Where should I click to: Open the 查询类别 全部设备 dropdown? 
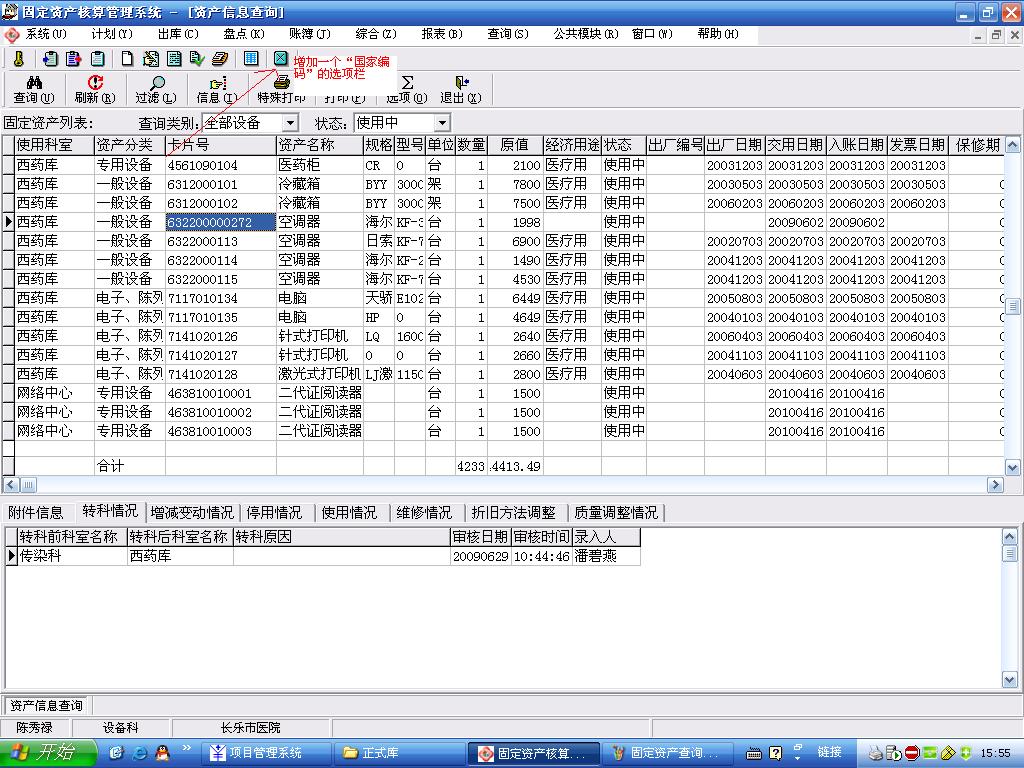click(x=291, y=123)
